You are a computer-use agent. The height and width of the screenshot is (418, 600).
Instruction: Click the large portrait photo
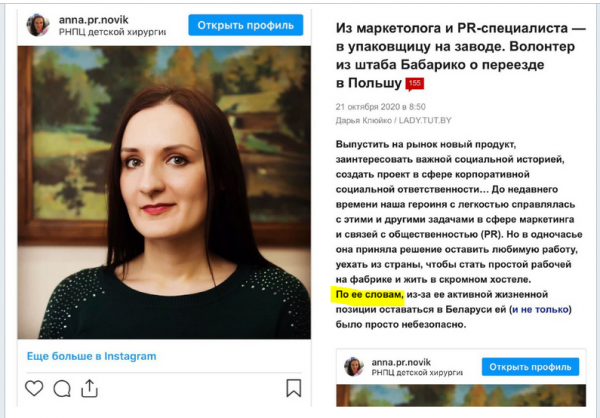point(164,193)
